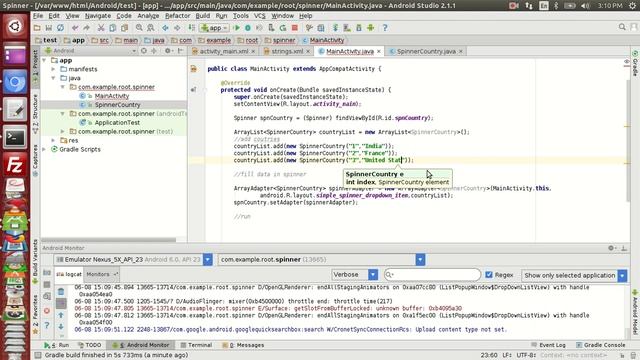Open FileZilla from the Ubuntu launcher
Screen dimensions: 640x360
coord(15,165)
